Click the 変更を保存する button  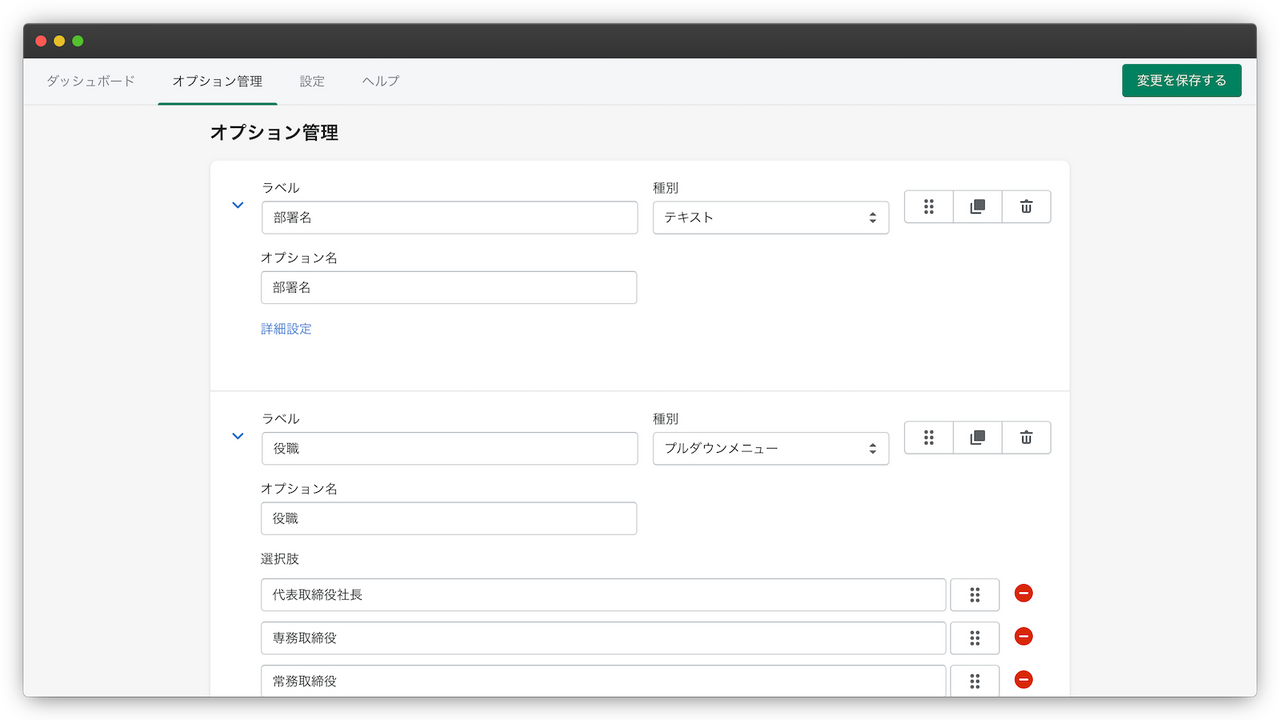[1182, 80]
